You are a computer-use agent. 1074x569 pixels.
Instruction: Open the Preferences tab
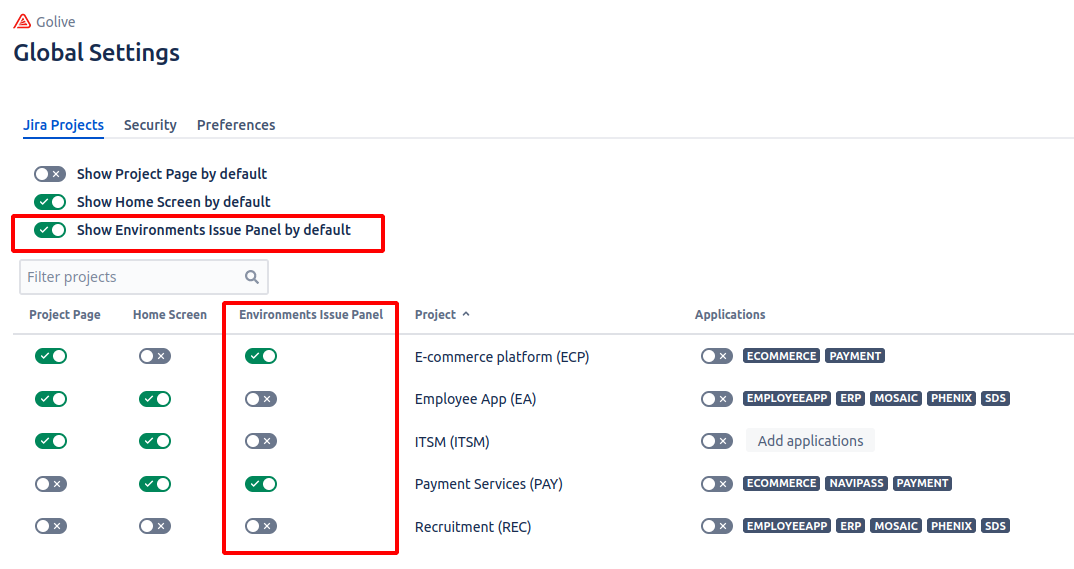(236, 125)
